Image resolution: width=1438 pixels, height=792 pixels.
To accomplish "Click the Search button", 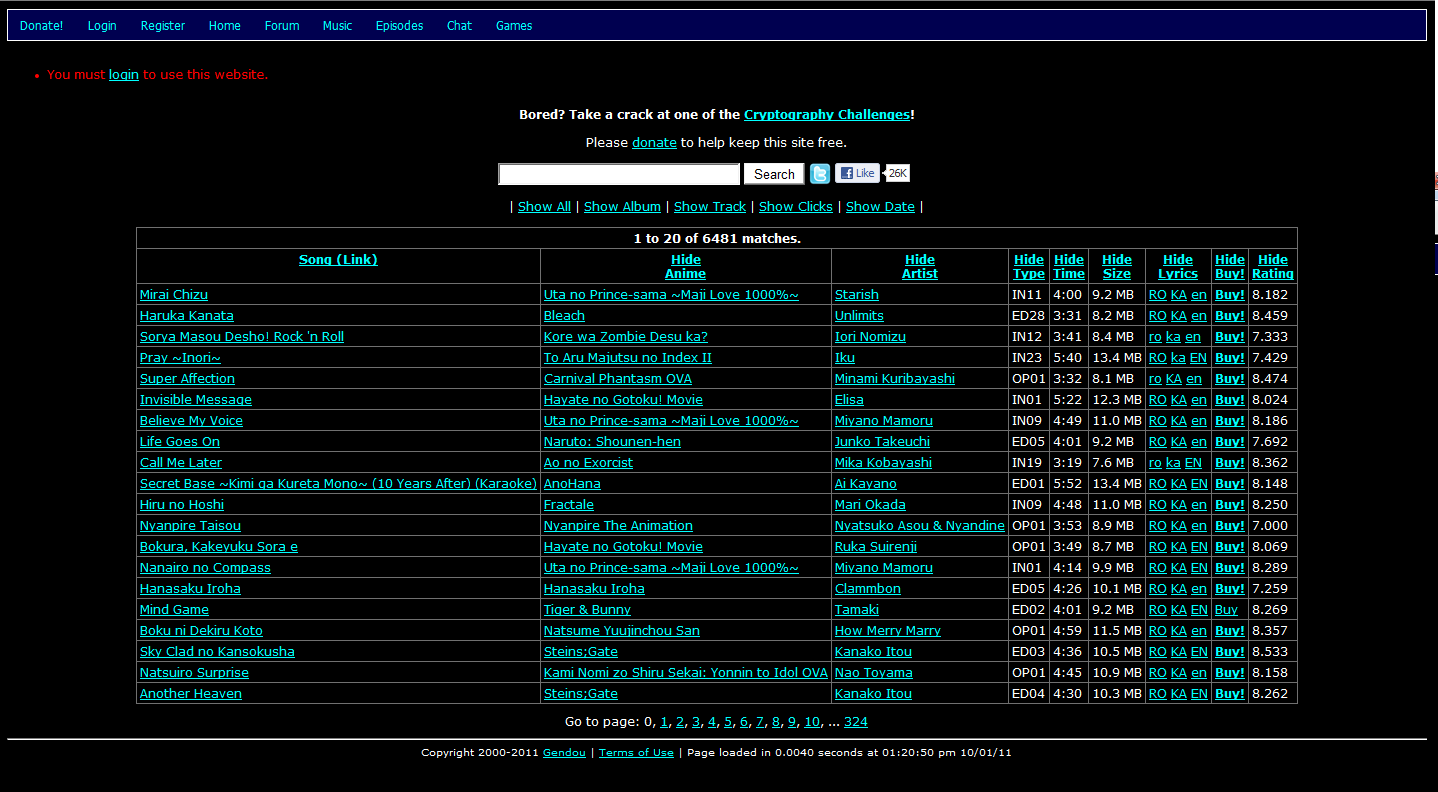I will [774, 174].
